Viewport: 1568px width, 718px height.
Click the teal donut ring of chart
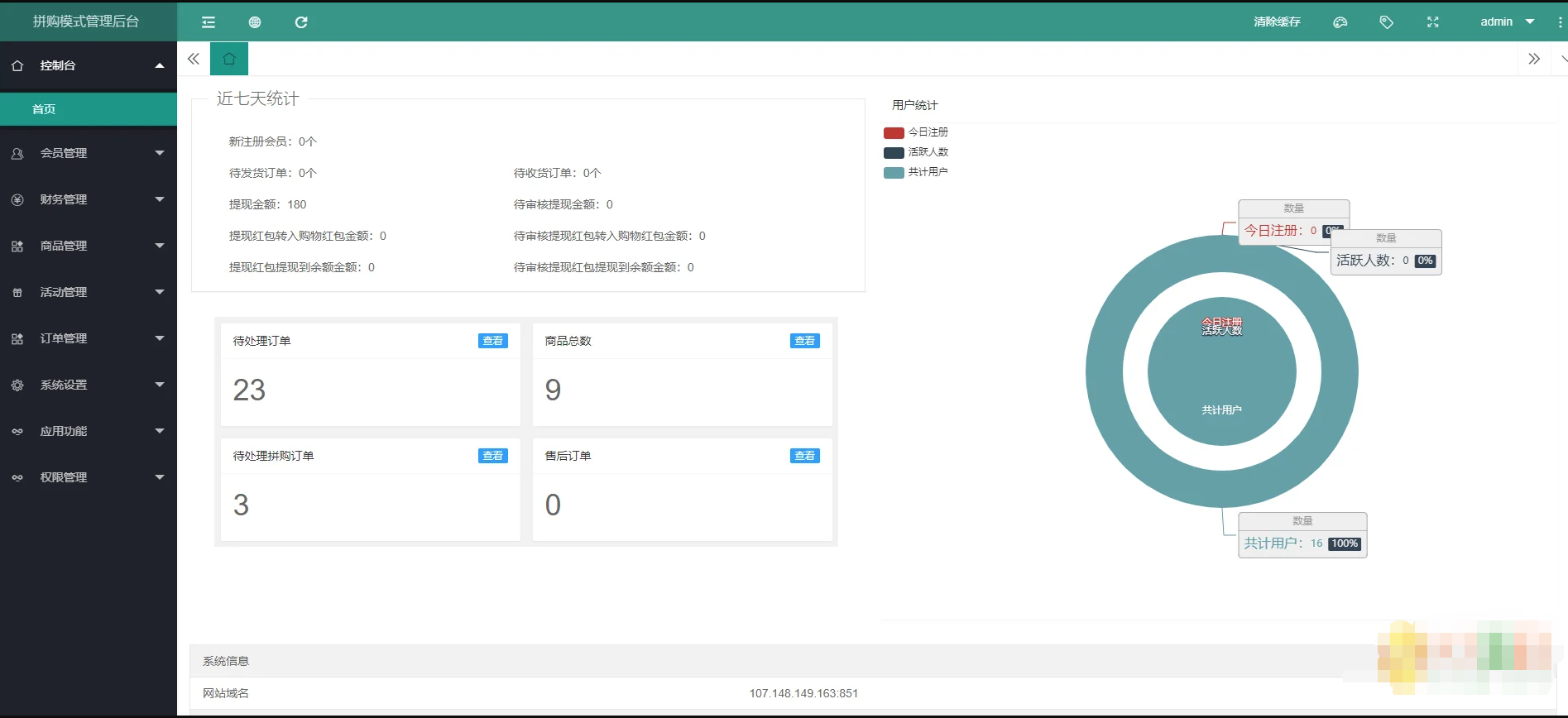[x=1105, y=371]
